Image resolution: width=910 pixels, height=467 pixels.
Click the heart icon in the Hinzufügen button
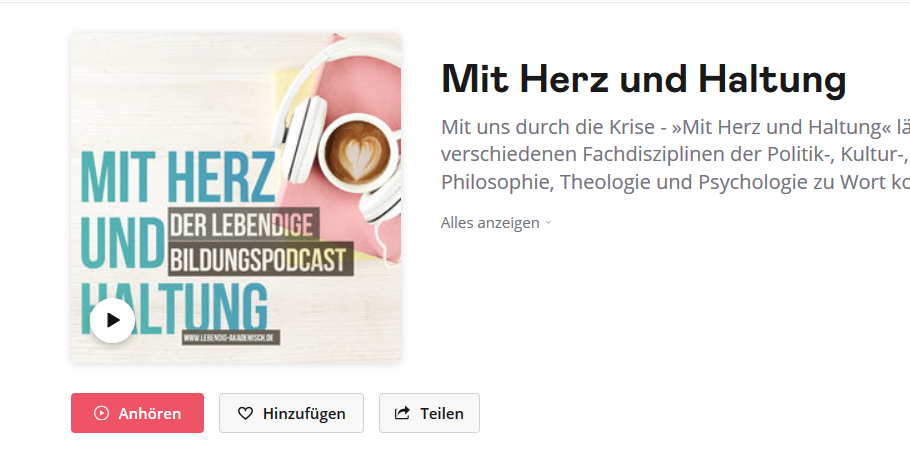tap(245, 413)
